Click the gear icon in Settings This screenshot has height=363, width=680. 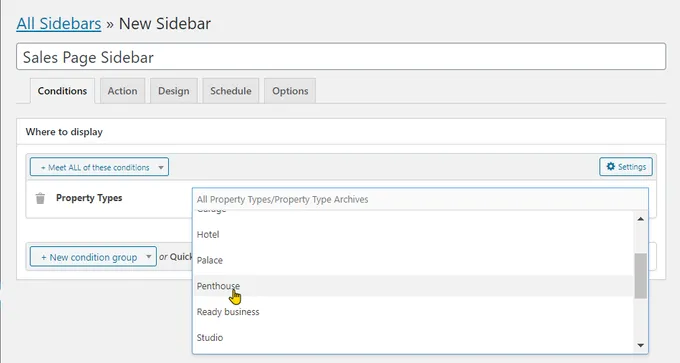click(x=611, y=167)
